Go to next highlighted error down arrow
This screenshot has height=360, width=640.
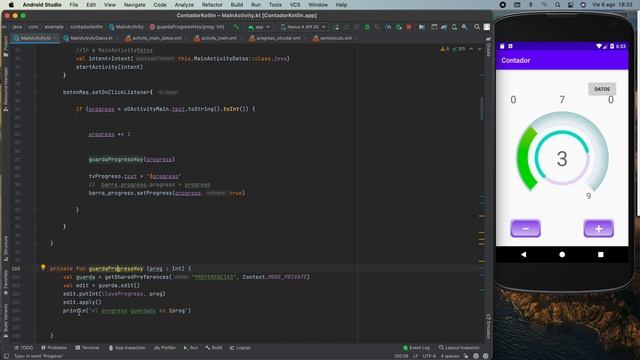[x=480, y=49]
